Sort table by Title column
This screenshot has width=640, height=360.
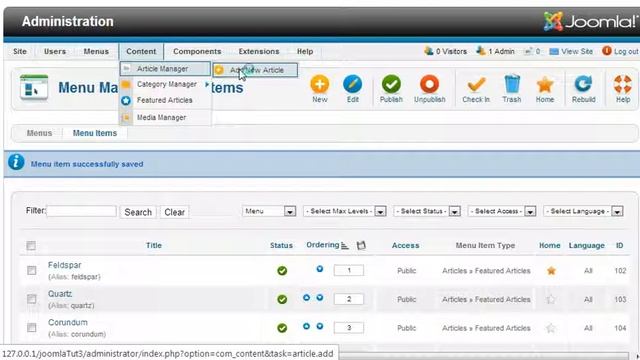tap(154, 245)
